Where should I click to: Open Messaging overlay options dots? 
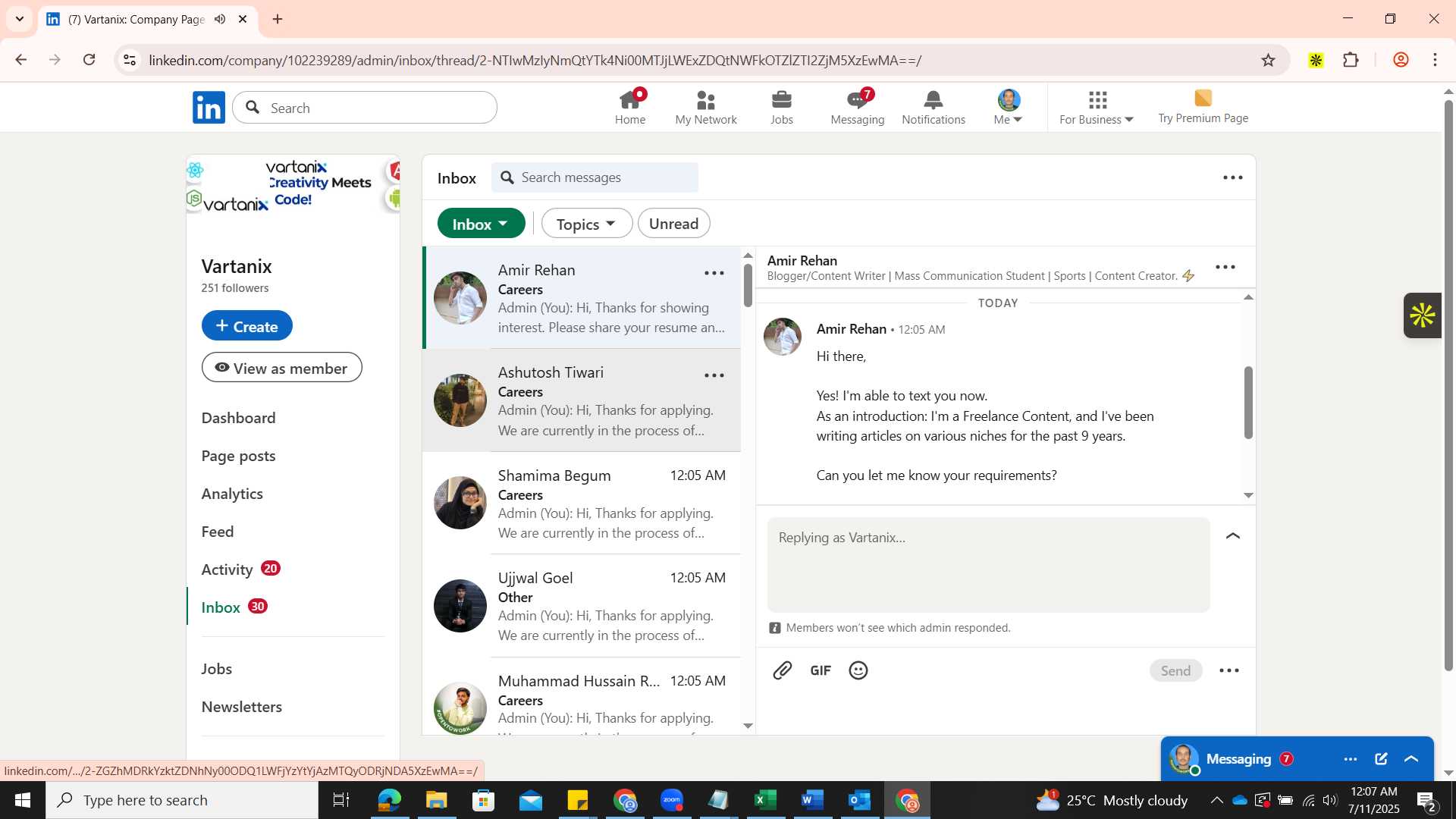click(x=1350, y=759)
